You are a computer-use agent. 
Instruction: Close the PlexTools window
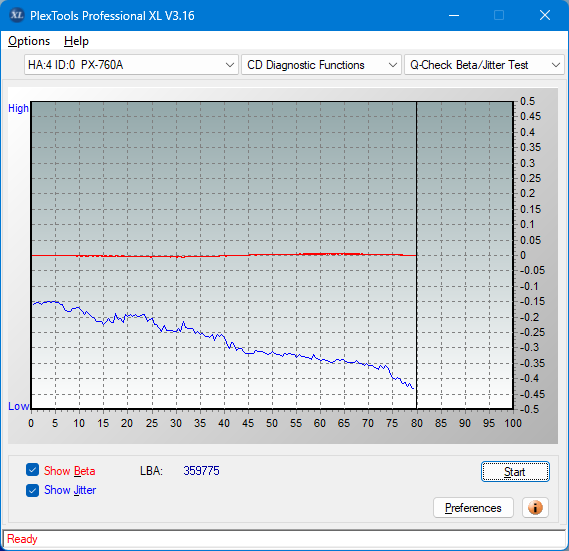pyautogui.click(x=545, y=16)
